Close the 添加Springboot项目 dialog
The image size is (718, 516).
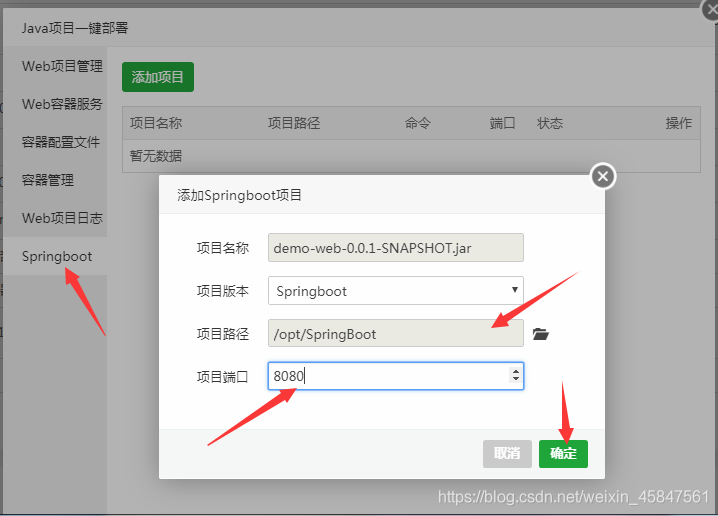pos(603,176)
